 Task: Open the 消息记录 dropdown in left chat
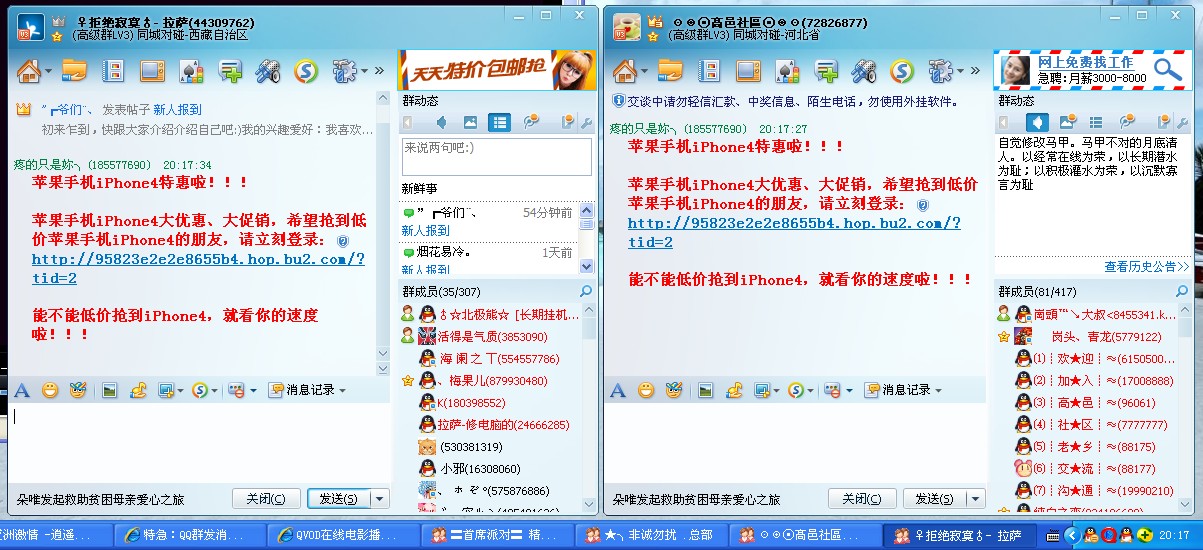pos(309,390)
